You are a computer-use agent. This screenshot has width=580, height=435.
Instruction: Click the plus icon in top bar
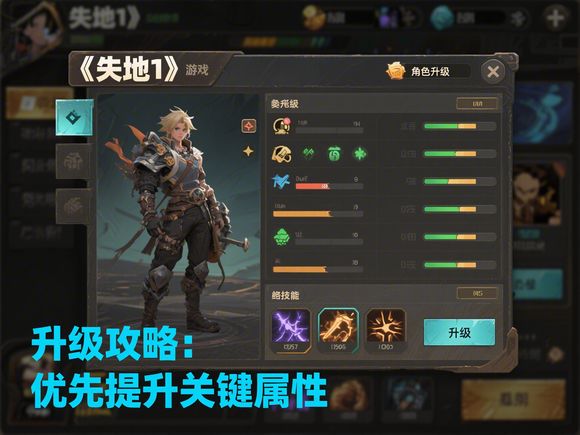(x=556, y=17)
